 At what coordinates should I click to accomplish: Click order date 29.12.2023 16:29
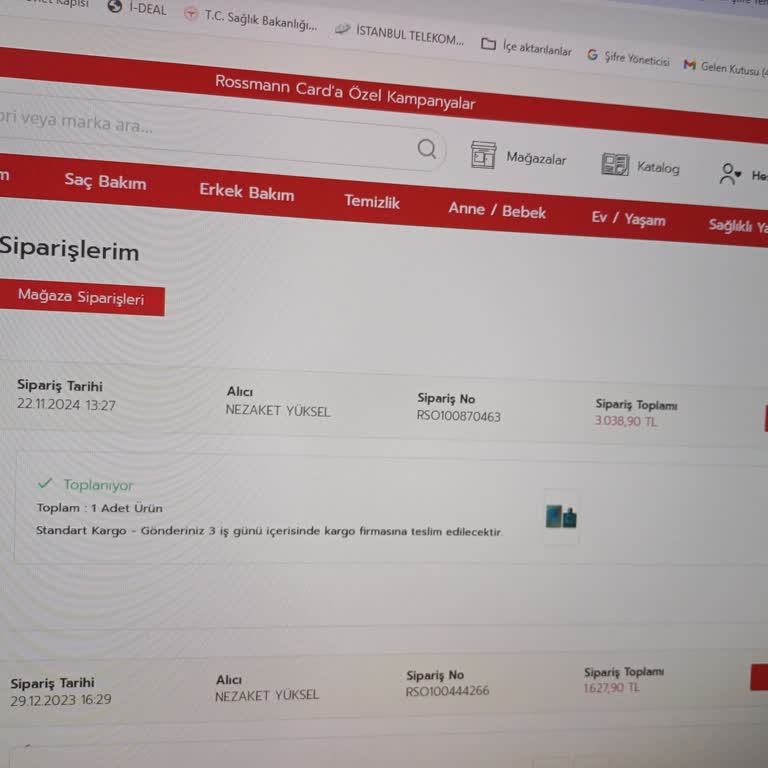click(61, 700)
